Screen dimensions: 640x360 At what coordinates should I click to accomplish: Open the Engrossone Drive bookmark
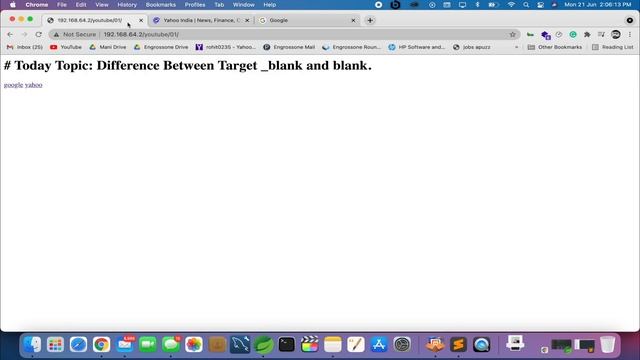click(161, 47)
